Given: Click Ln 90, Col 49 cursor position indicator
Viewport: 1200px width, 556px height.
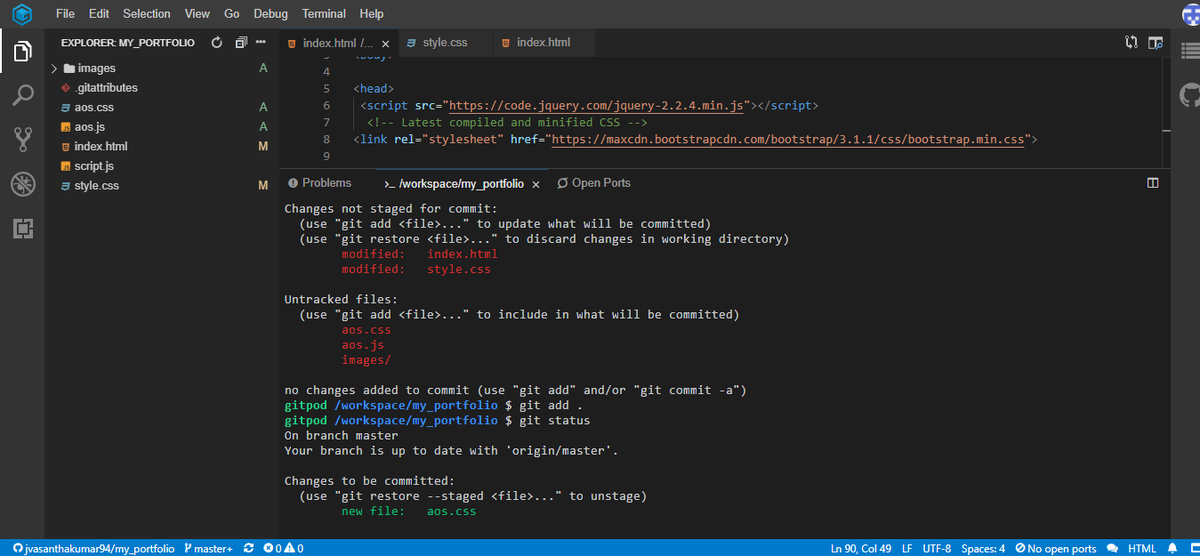Looking at the screenshot, I should click(x=861, y=548).
